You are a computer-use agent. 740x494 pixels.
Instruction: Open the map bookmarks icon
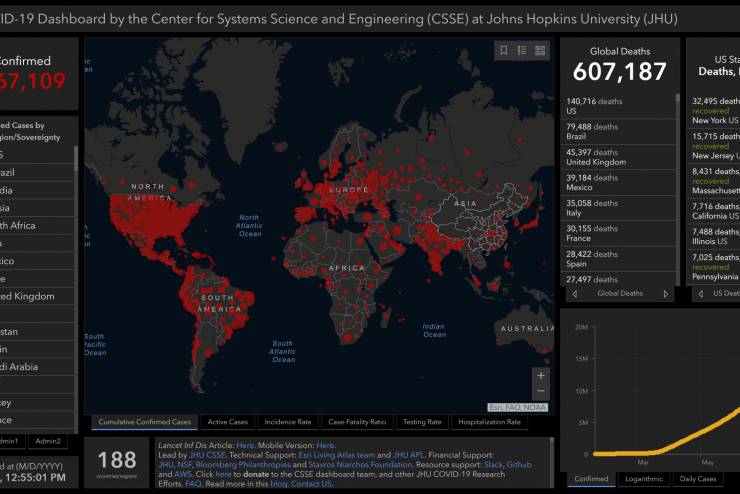click(x=504, y=50)
